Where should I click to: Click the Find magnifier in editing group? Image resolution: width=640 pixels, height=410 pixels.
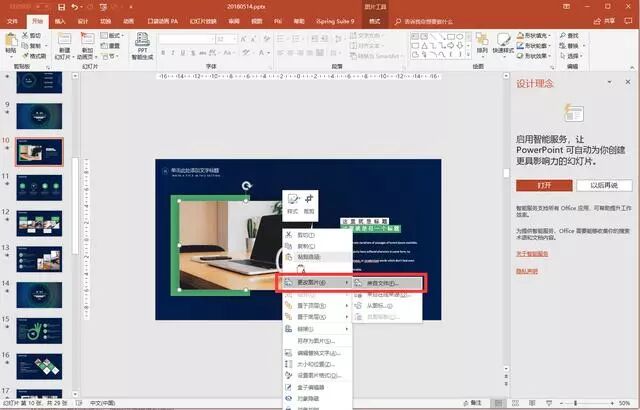tap(563, 35)
